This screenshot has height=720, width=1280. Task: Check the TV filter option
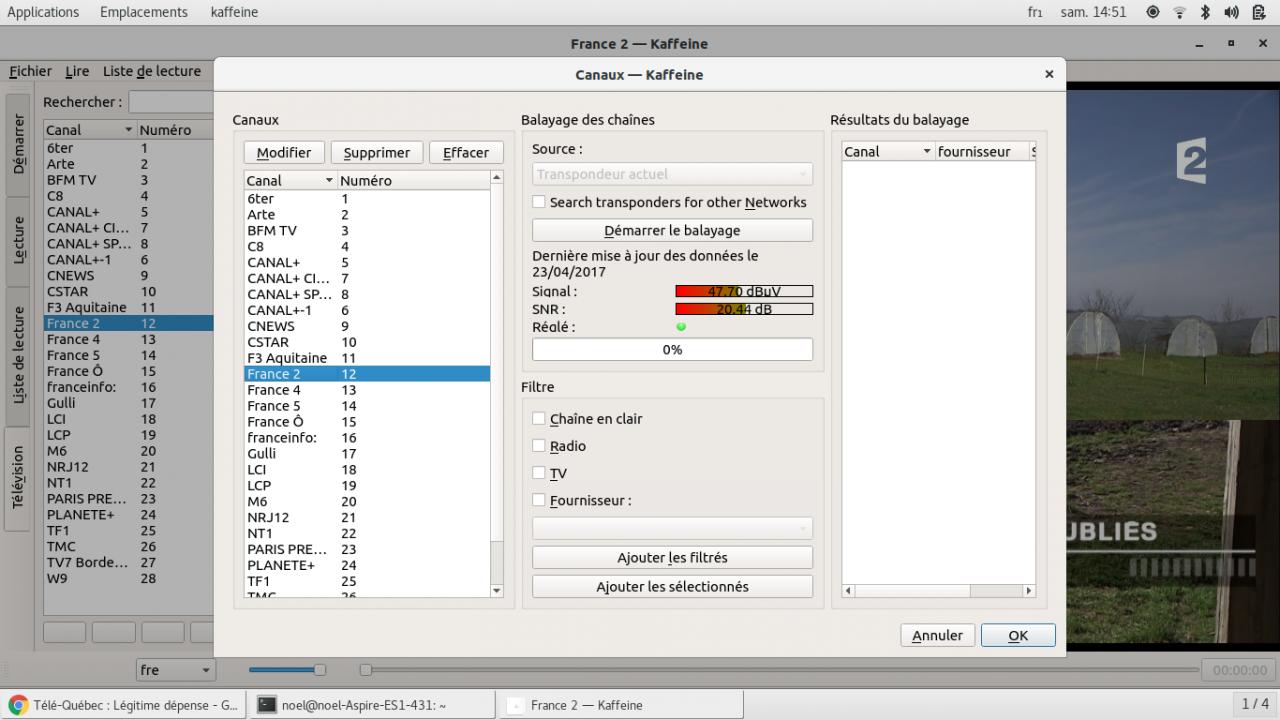[x=550, y=473]
